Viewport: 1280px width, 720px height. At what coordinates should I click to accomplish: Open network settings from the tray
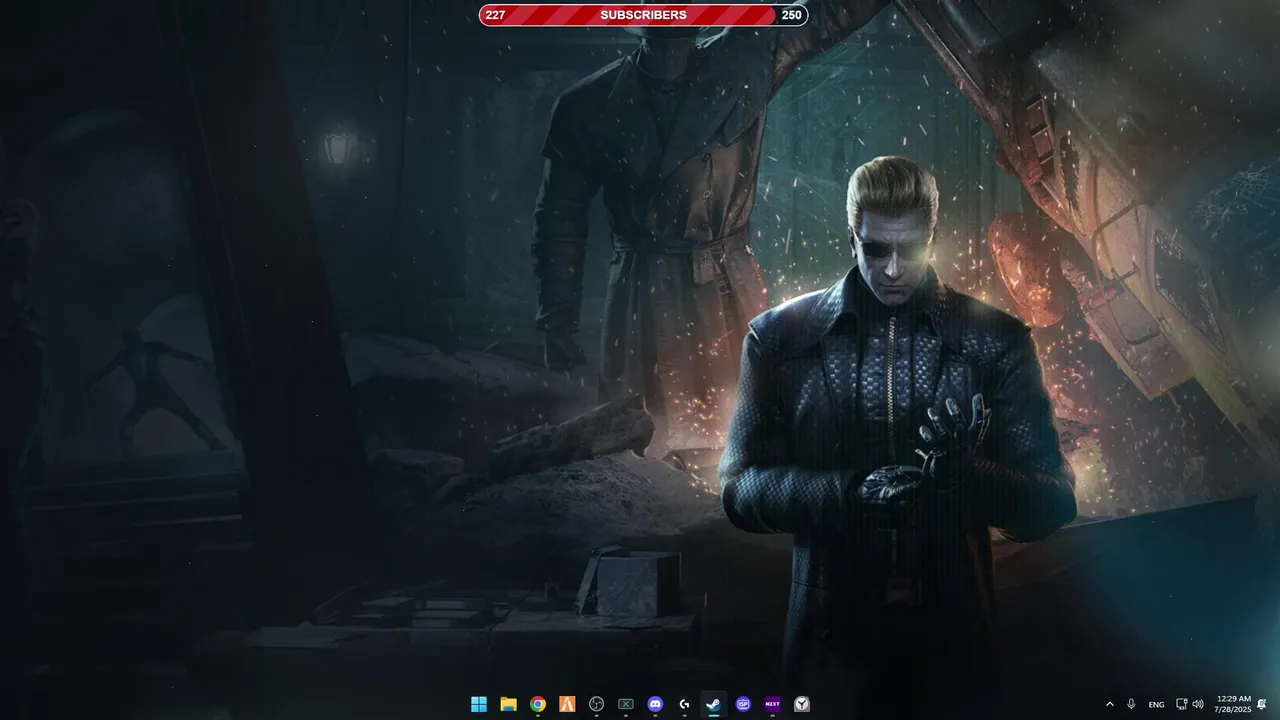(x=1182, y=704)
